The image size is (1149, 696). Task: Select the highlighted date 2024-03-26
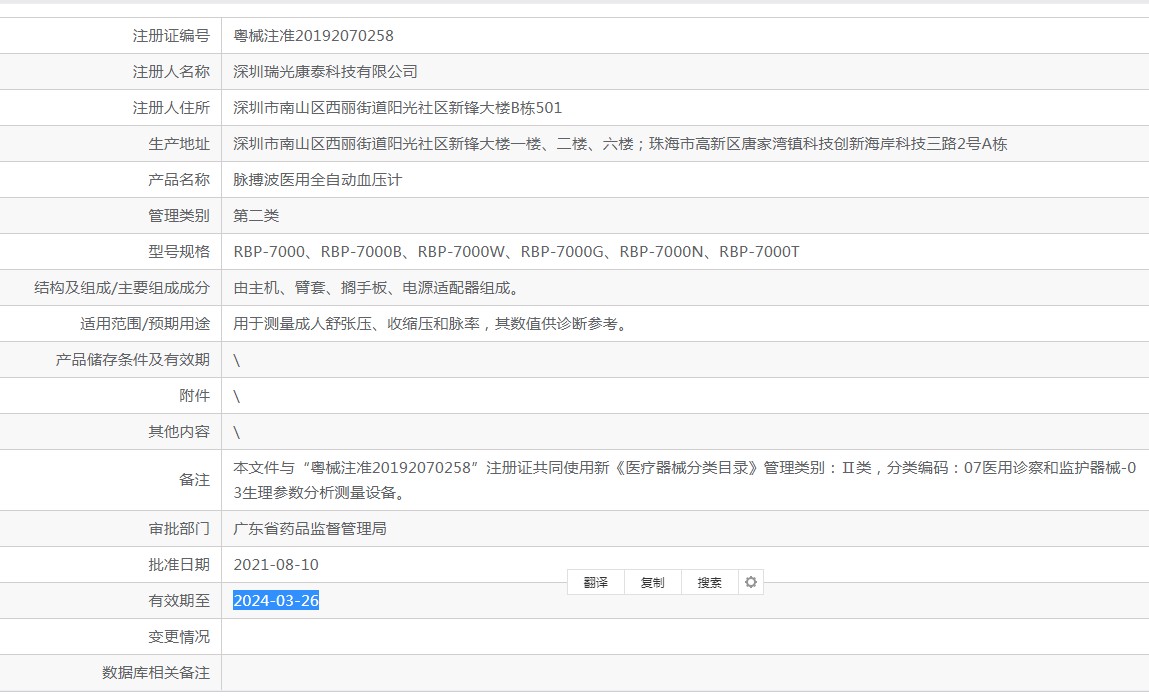pos(276,601)
